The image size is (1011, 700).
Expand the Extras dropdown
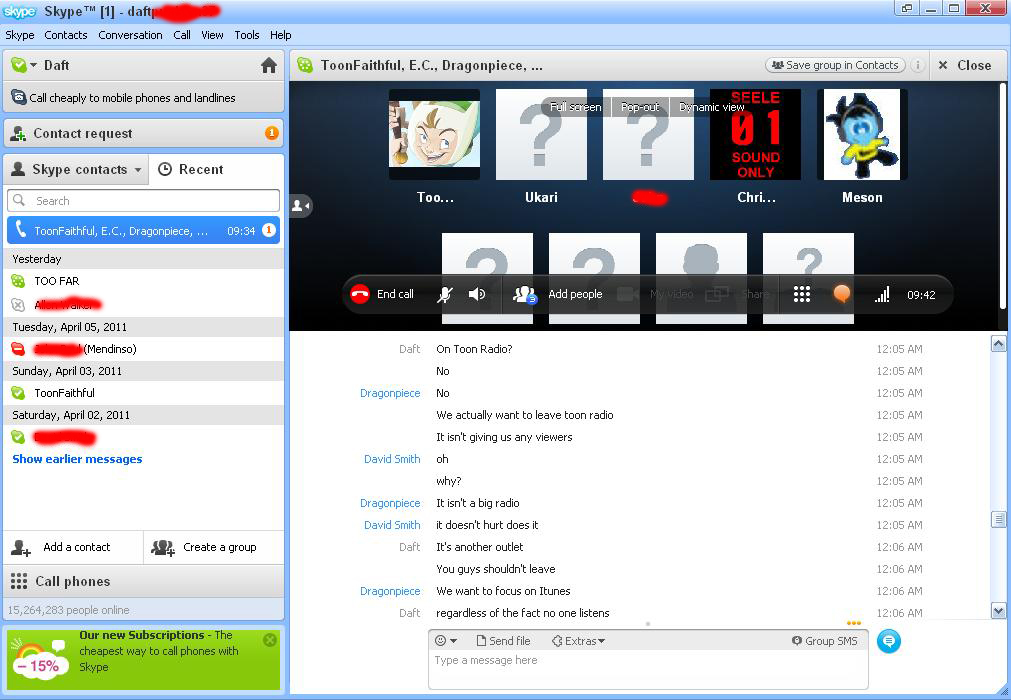[579, 641]
